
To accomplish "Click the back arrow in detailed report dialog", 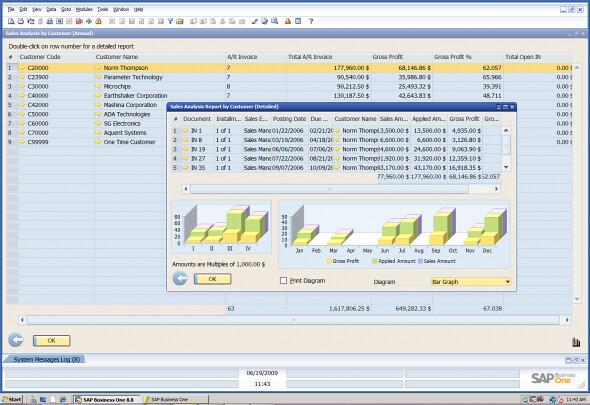I will tap(180, 279).
